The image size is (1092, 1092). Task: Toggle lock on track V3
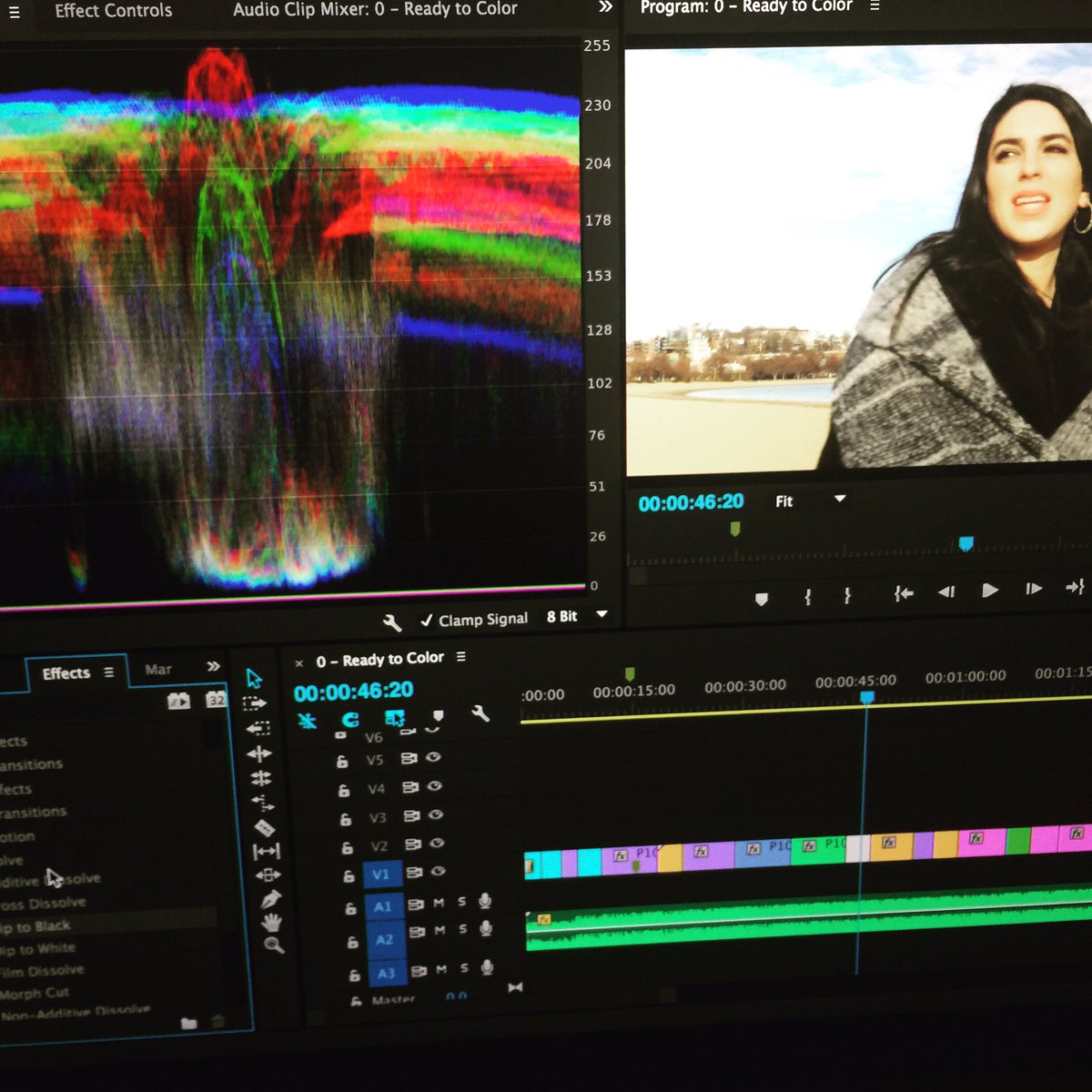click(x=345, y=819)
